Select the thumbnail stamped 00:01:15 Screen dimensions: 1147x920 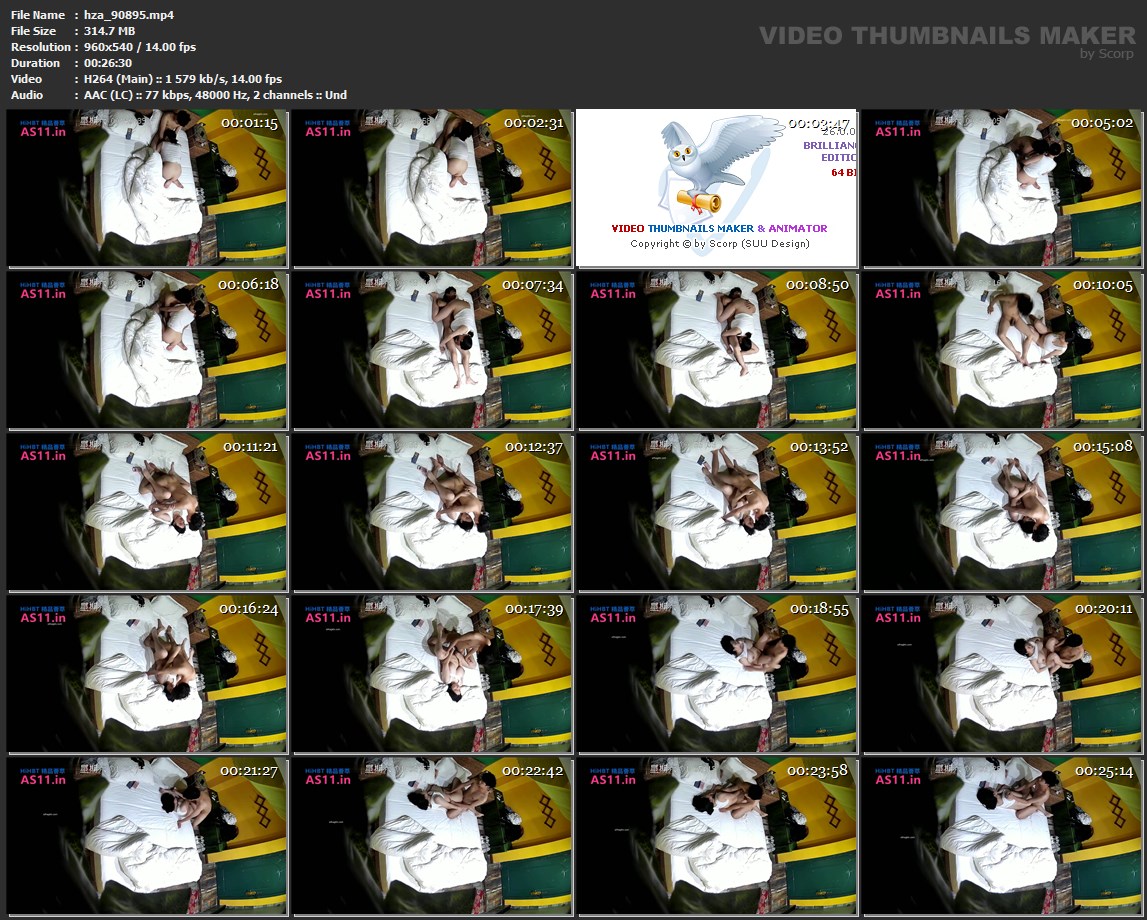(x=147, y=188)
